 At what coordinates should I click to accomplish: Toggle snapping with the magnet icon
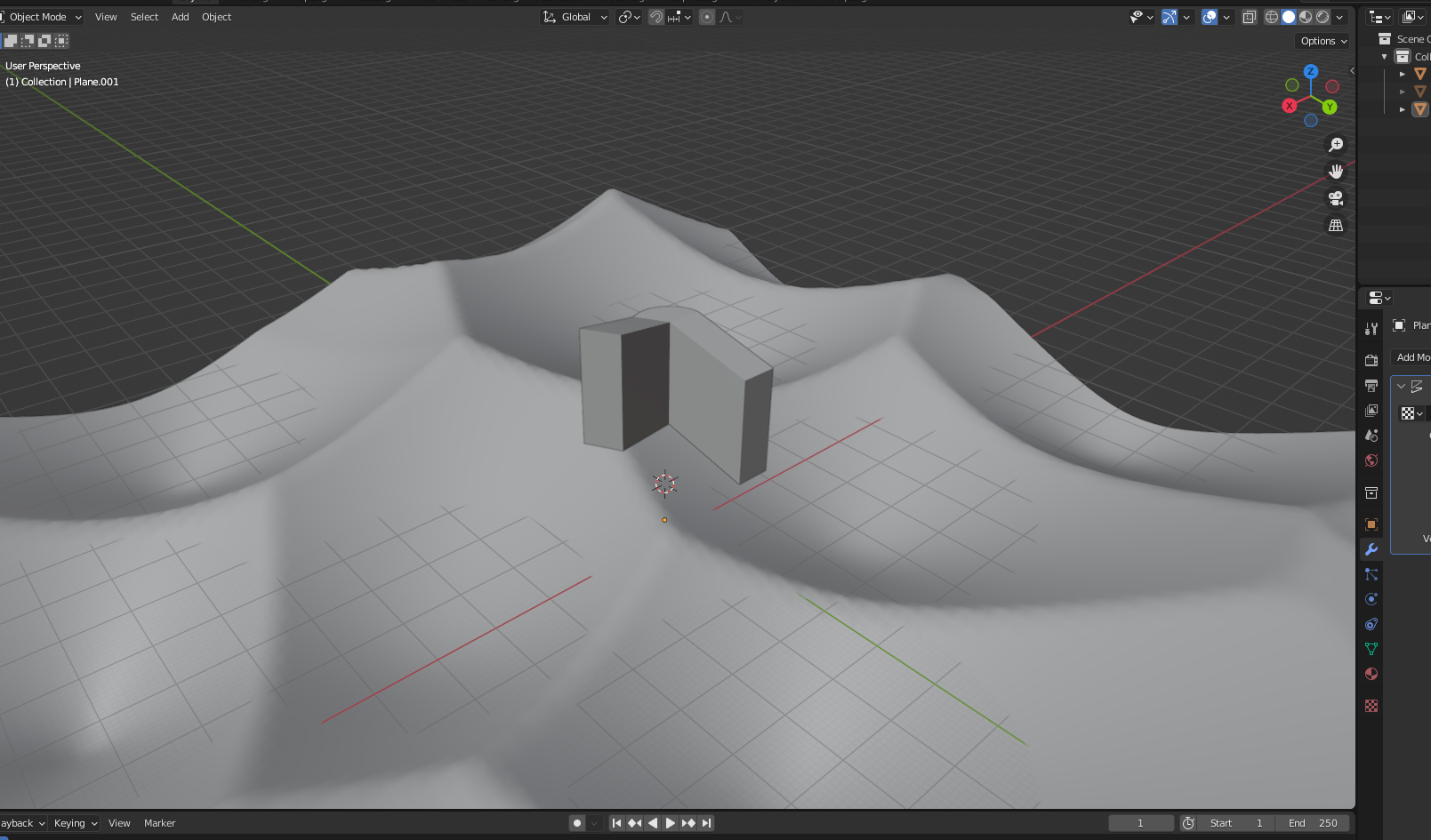point(655,17)
